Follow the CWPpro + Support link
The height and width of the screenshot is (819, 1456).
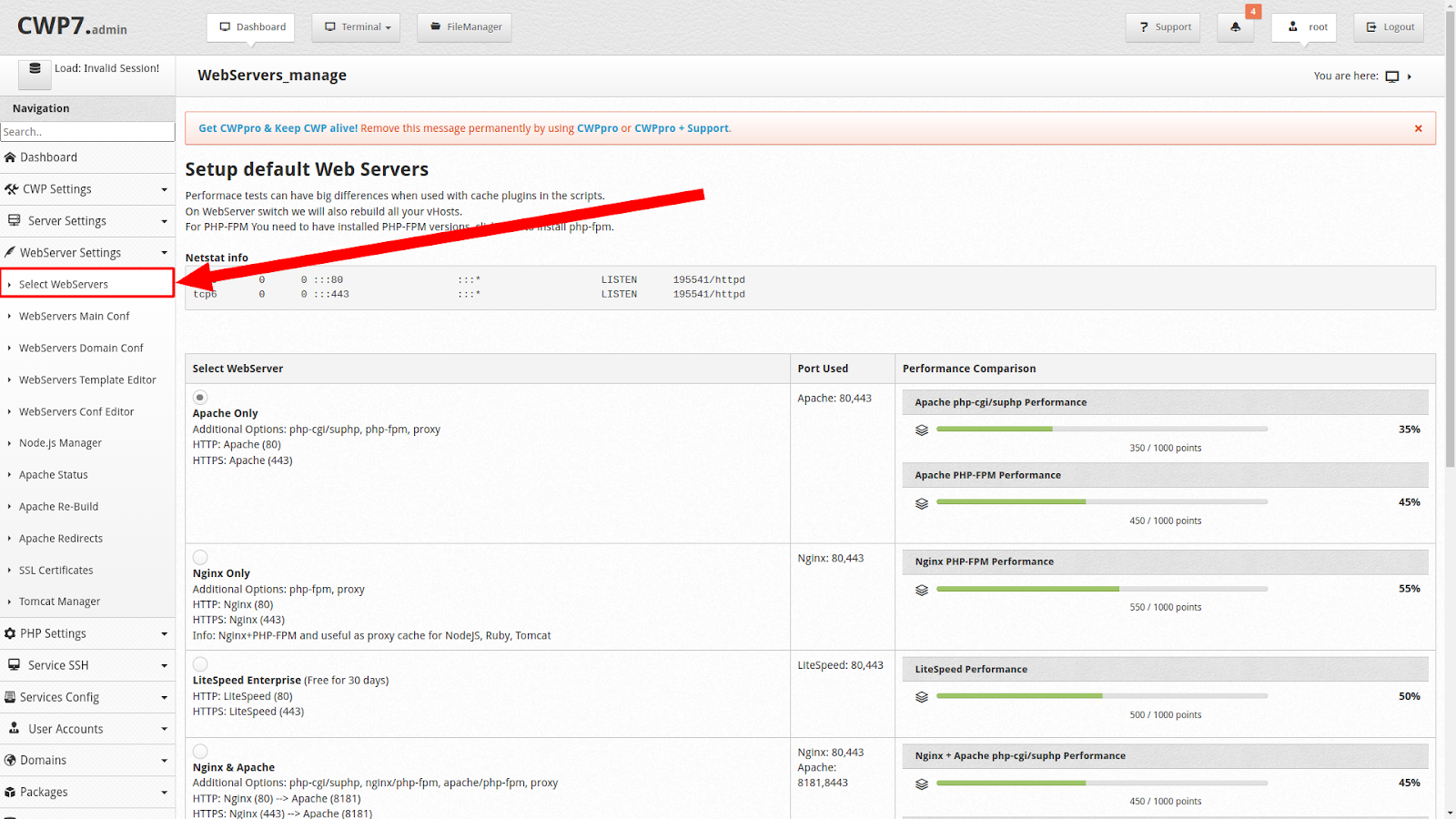coord(682,128)
